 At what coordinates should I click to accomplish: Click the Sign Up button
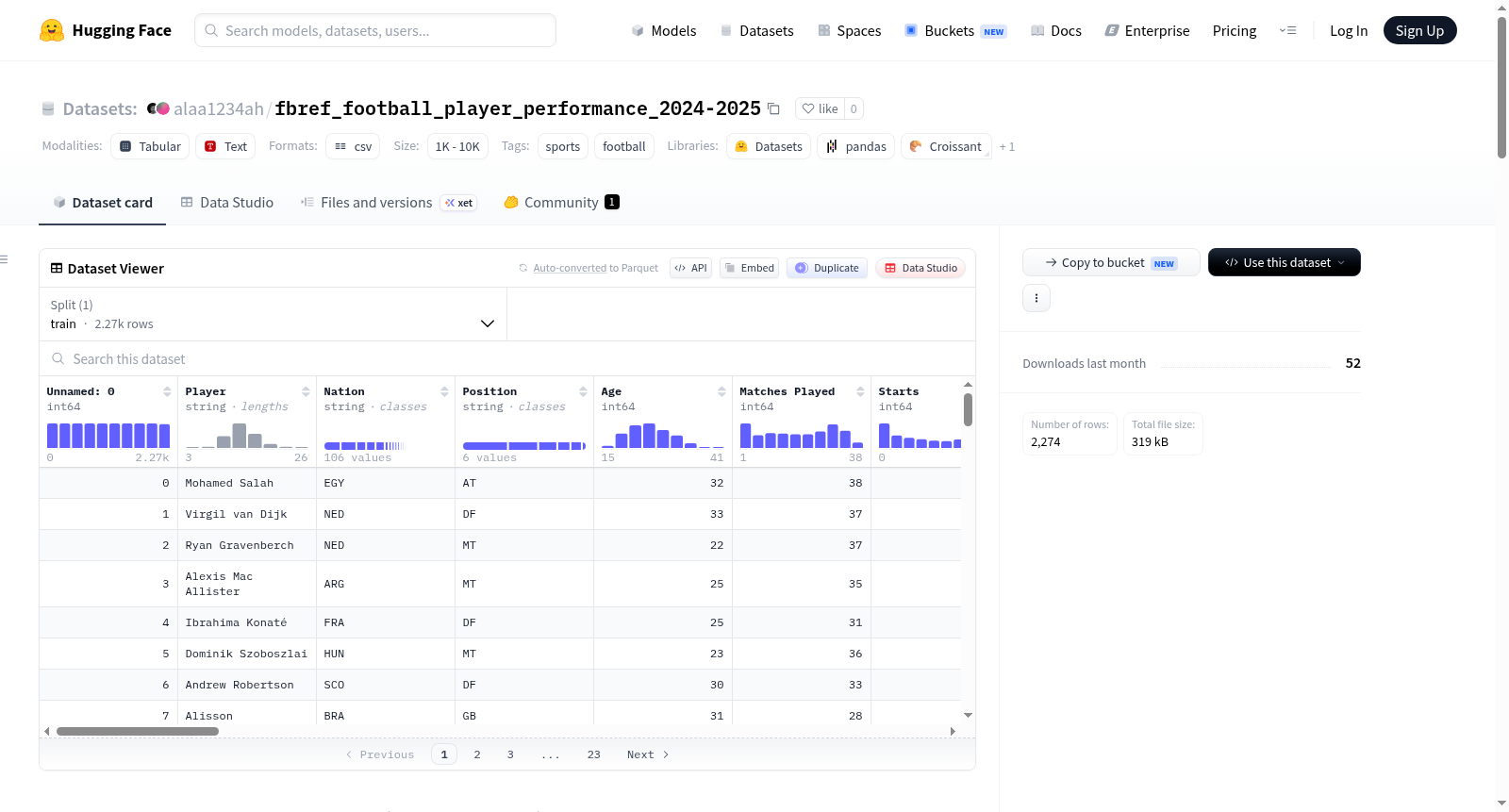pos(1419,30)
